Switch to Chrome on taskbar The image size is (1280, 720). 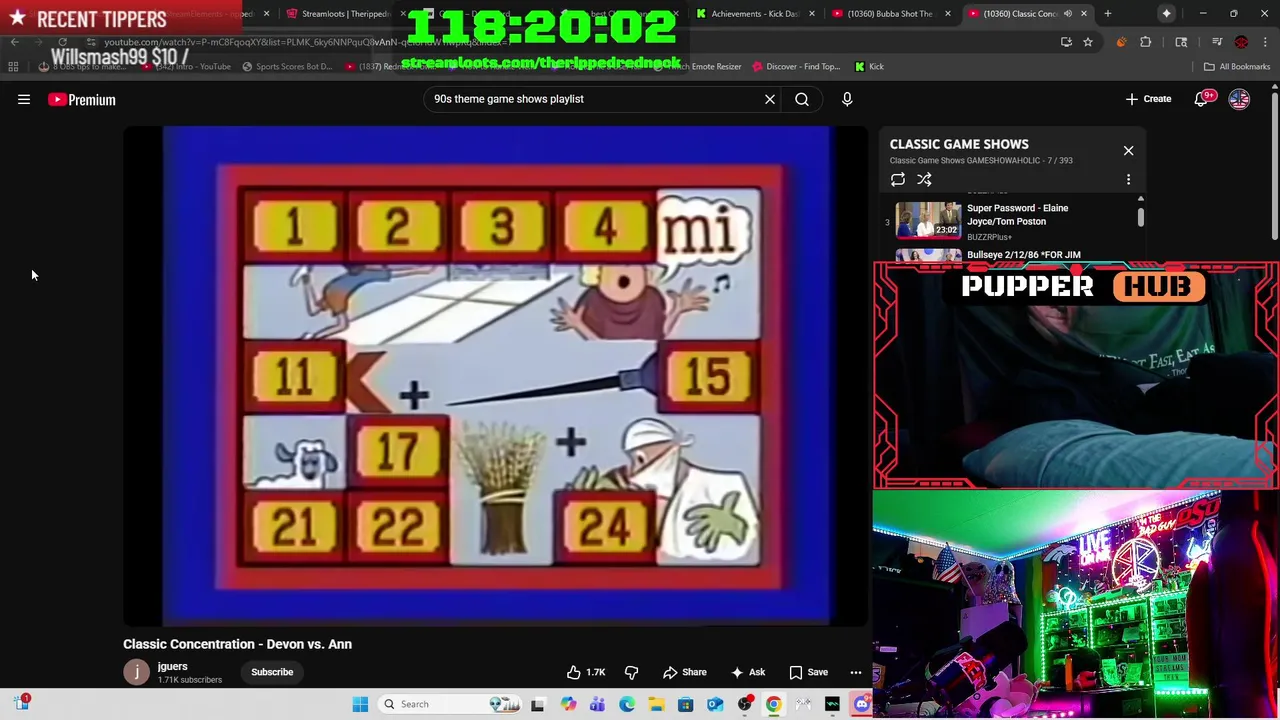[774, 704]
